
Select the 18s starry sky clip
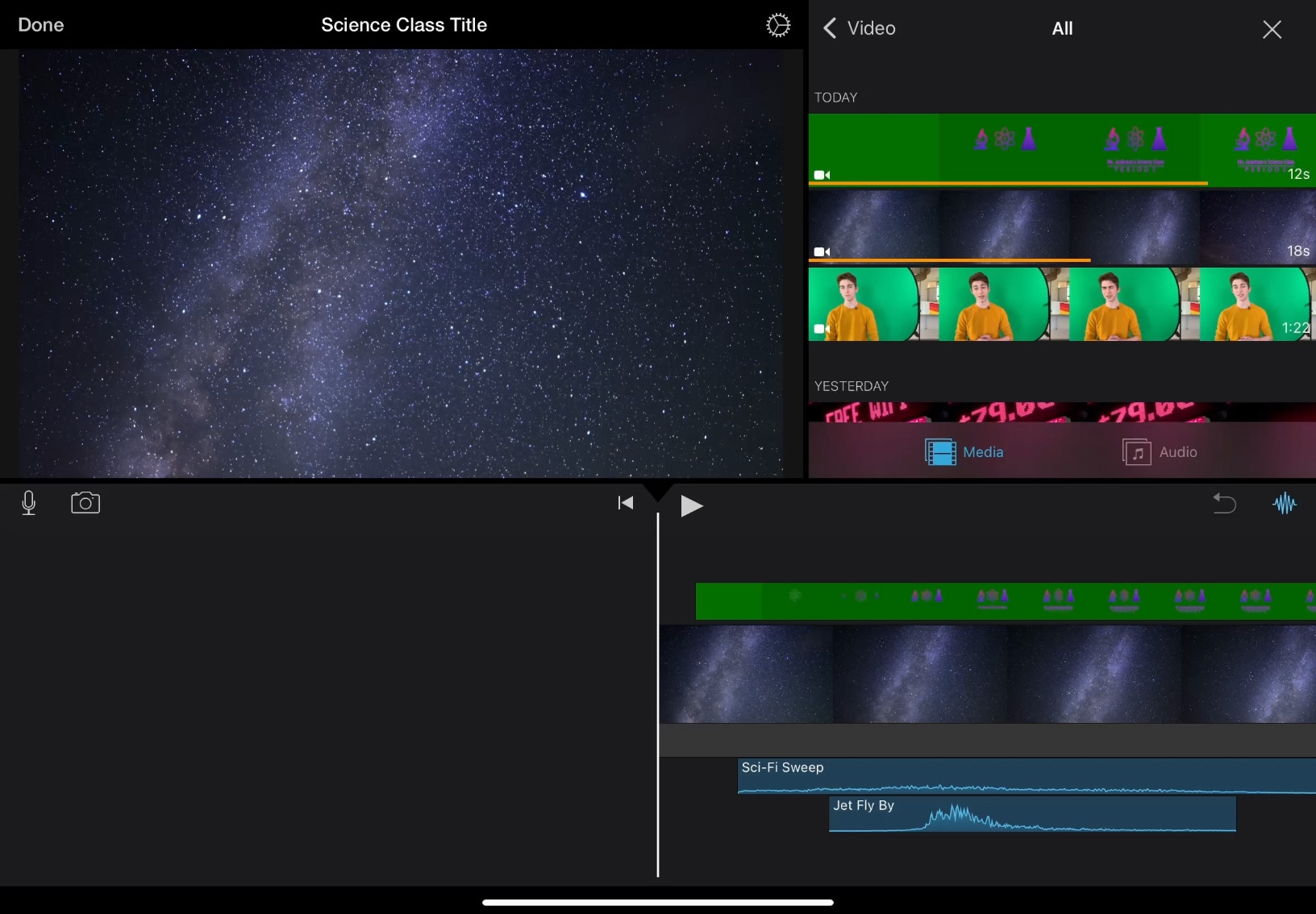pyautogui.click(x=1061, y=226)
